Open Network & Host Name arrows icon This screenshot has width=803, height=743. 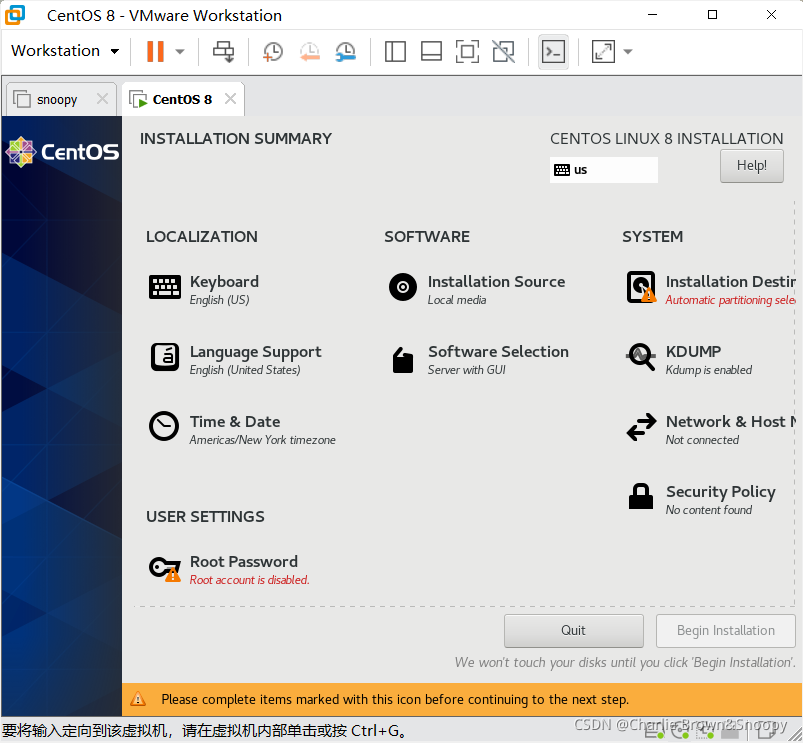point(641,427)
